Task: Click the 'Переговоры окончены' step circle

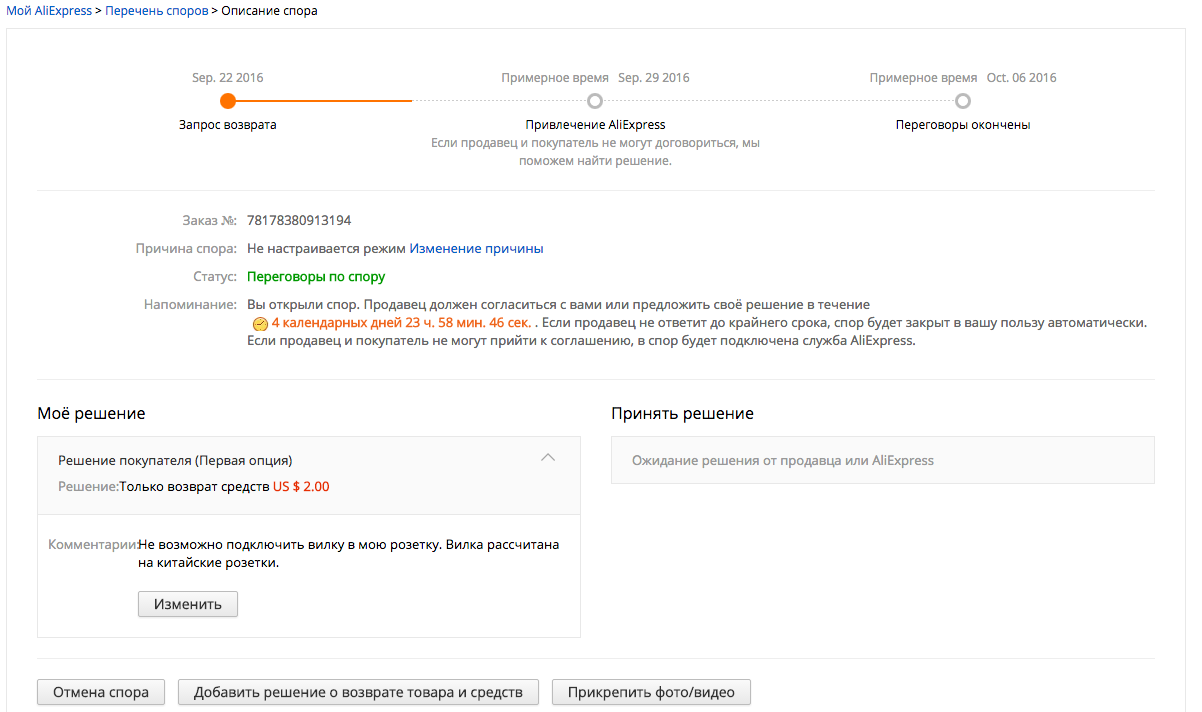Action: [x=962, y=101]
